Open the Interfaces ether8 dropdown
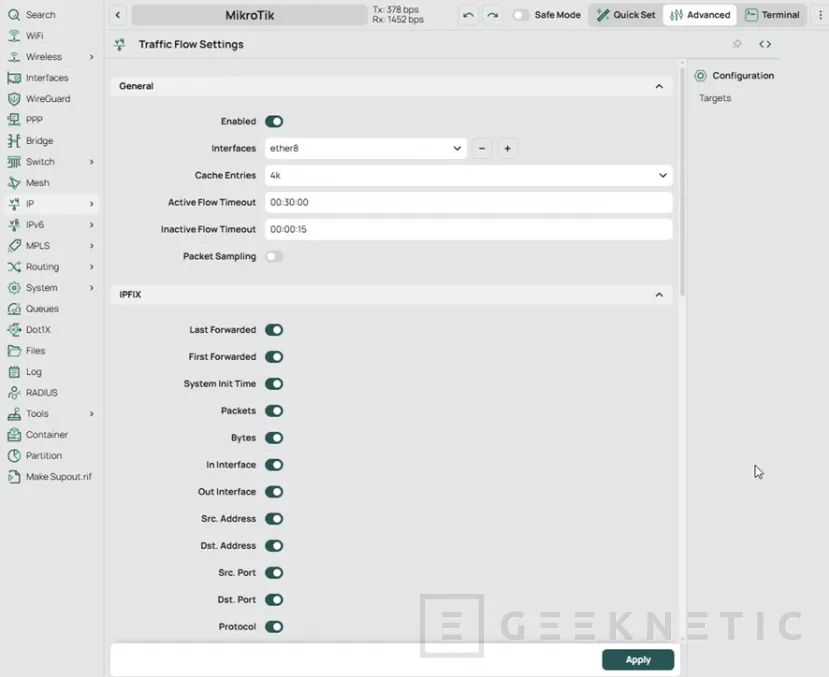The image size is (829, 677). [x=366, y=148]
